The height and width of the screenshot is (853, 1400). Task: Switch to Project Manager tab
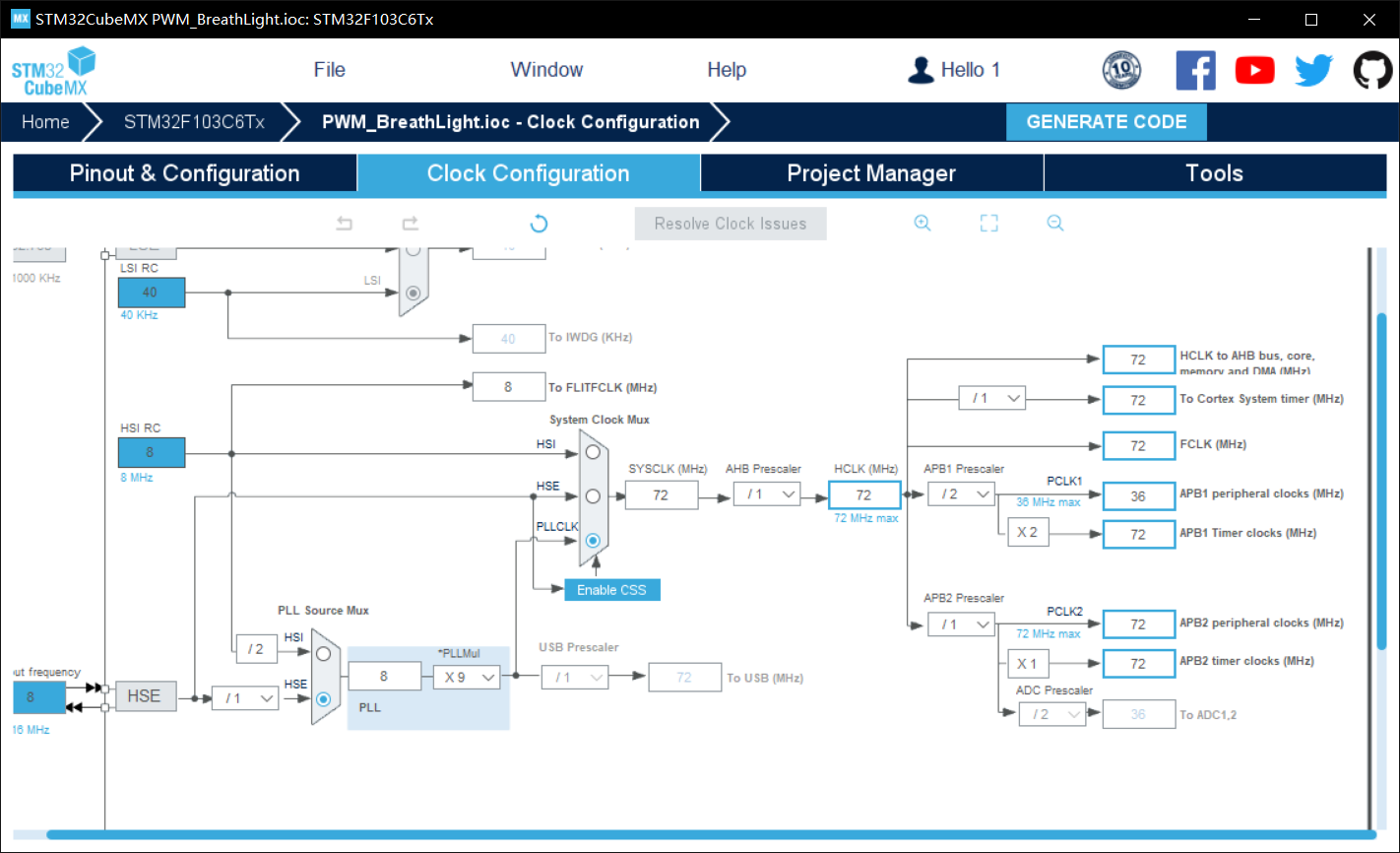(872, 173)
